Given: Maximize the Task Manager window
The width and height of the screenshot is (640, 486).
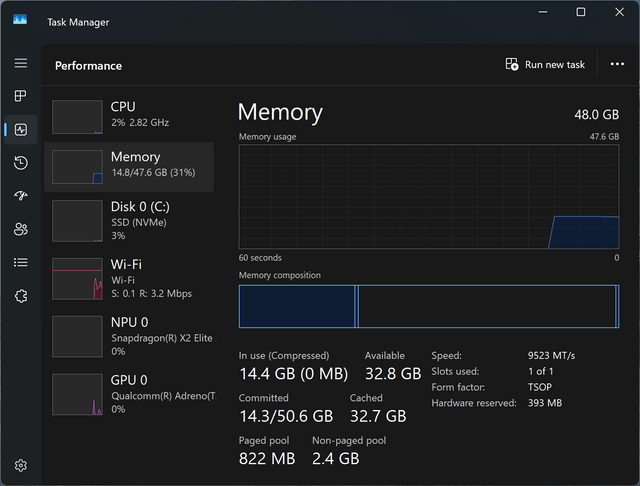Looking at the screenshot, I should tap(581, 12).
